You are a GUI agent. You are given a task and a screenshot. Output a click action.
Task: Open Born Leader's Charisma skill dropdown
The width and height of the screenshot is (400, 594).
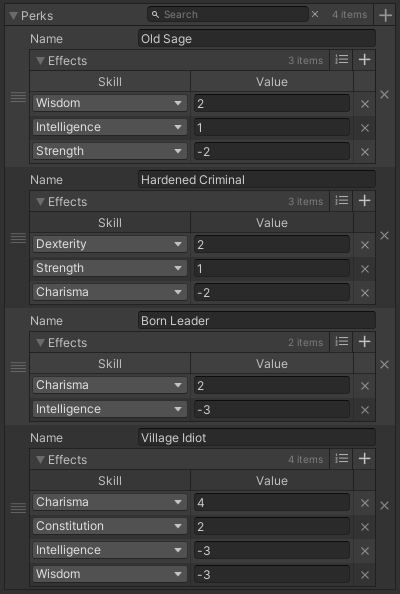pos(110,385)
